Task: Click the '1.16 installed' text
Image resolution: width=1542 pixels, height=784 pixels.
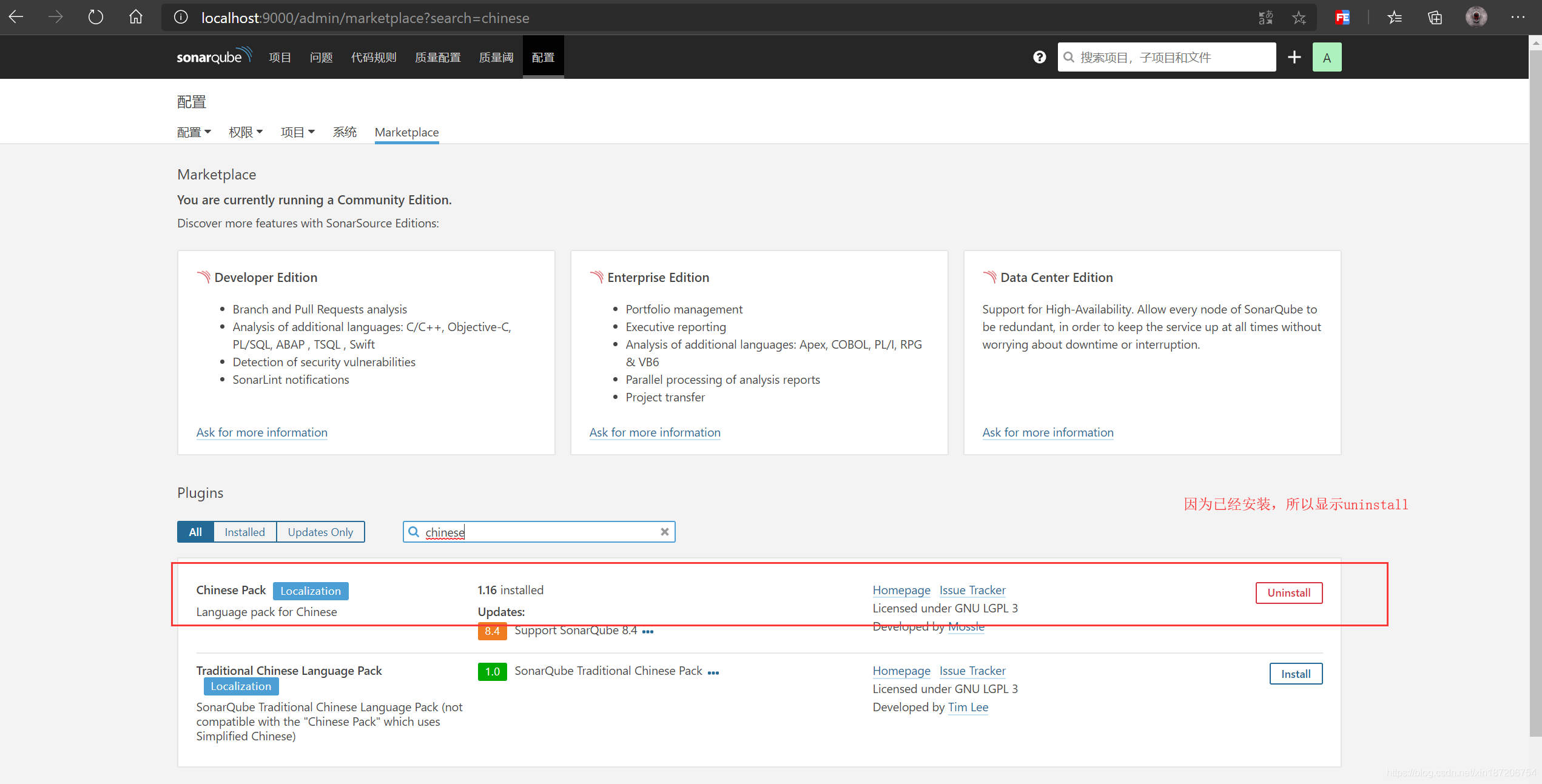Action: (x=511, y=590)
